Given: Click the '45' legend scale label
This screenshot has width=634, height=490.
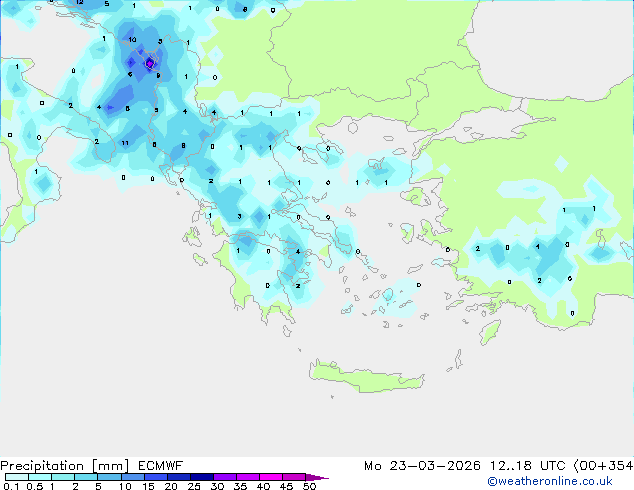Looking at the screenshot, I should point(286,486).
